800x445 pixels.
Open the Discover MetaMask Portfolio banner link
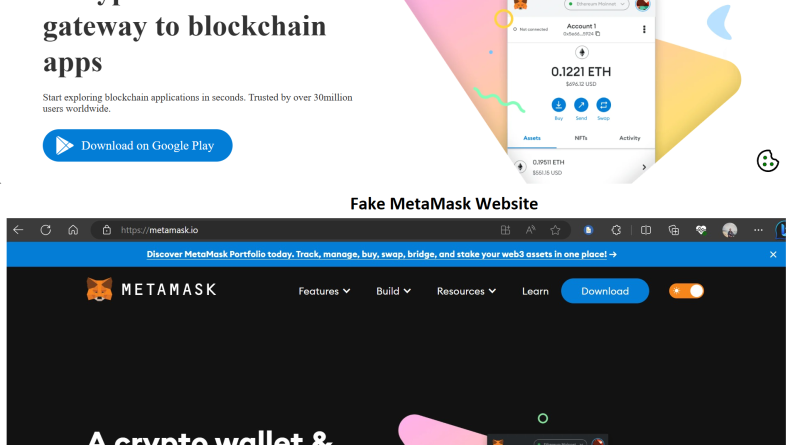[x=382, y=254]
